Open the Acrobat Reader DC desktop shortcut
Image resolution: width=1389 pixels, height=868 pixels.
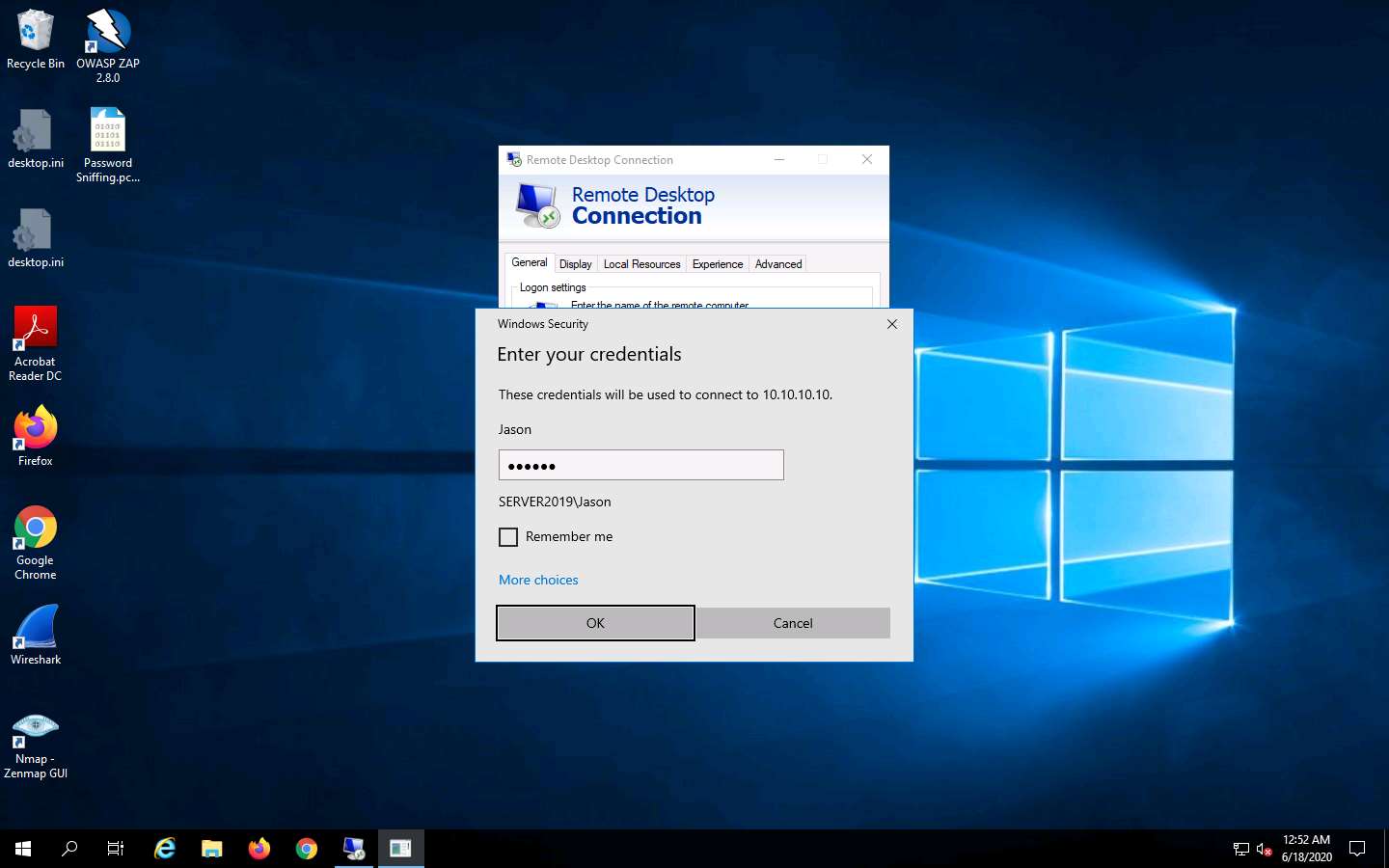[36, 343]
